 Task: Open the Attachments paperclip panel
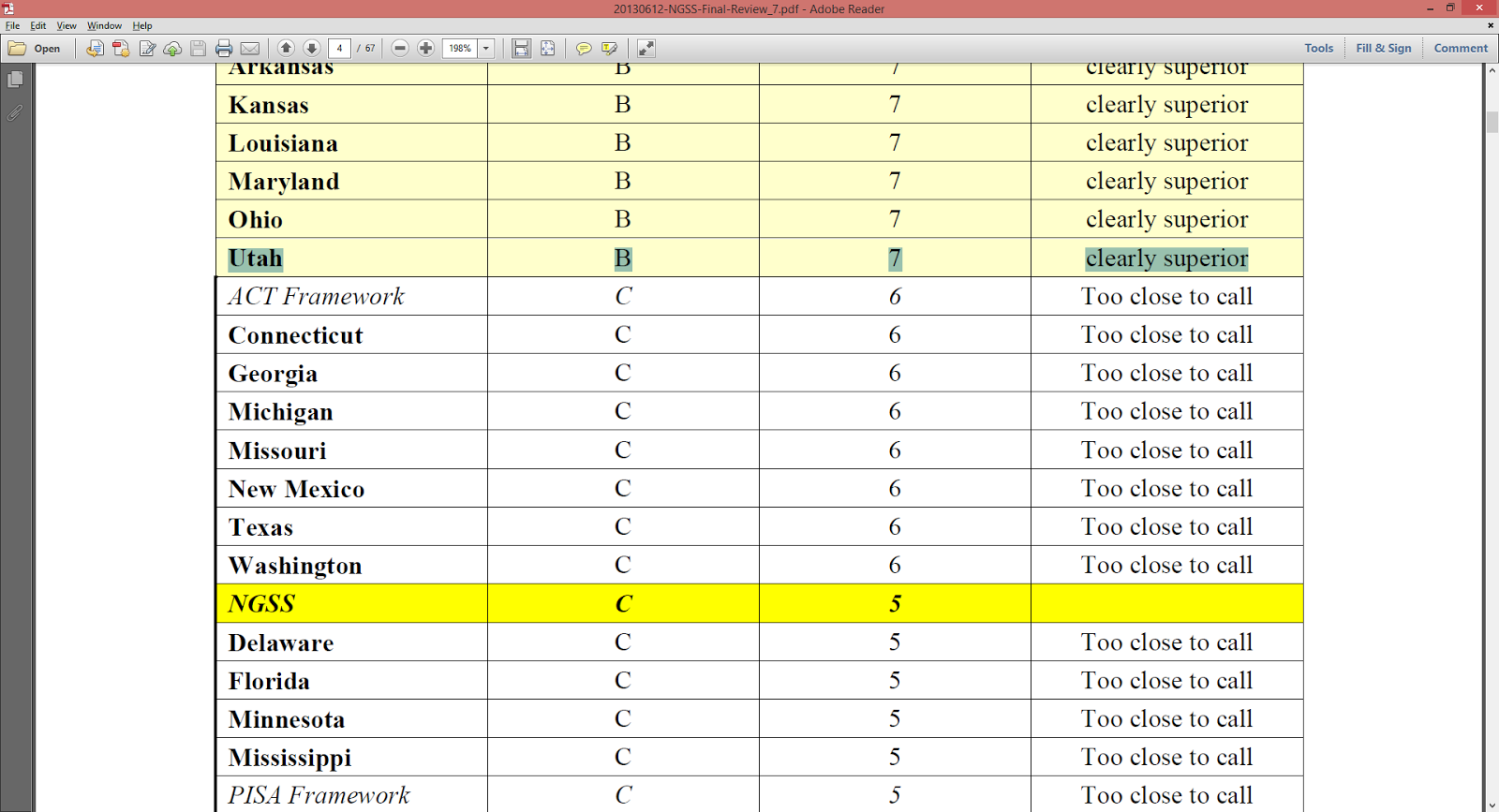[x=15, y=113]
